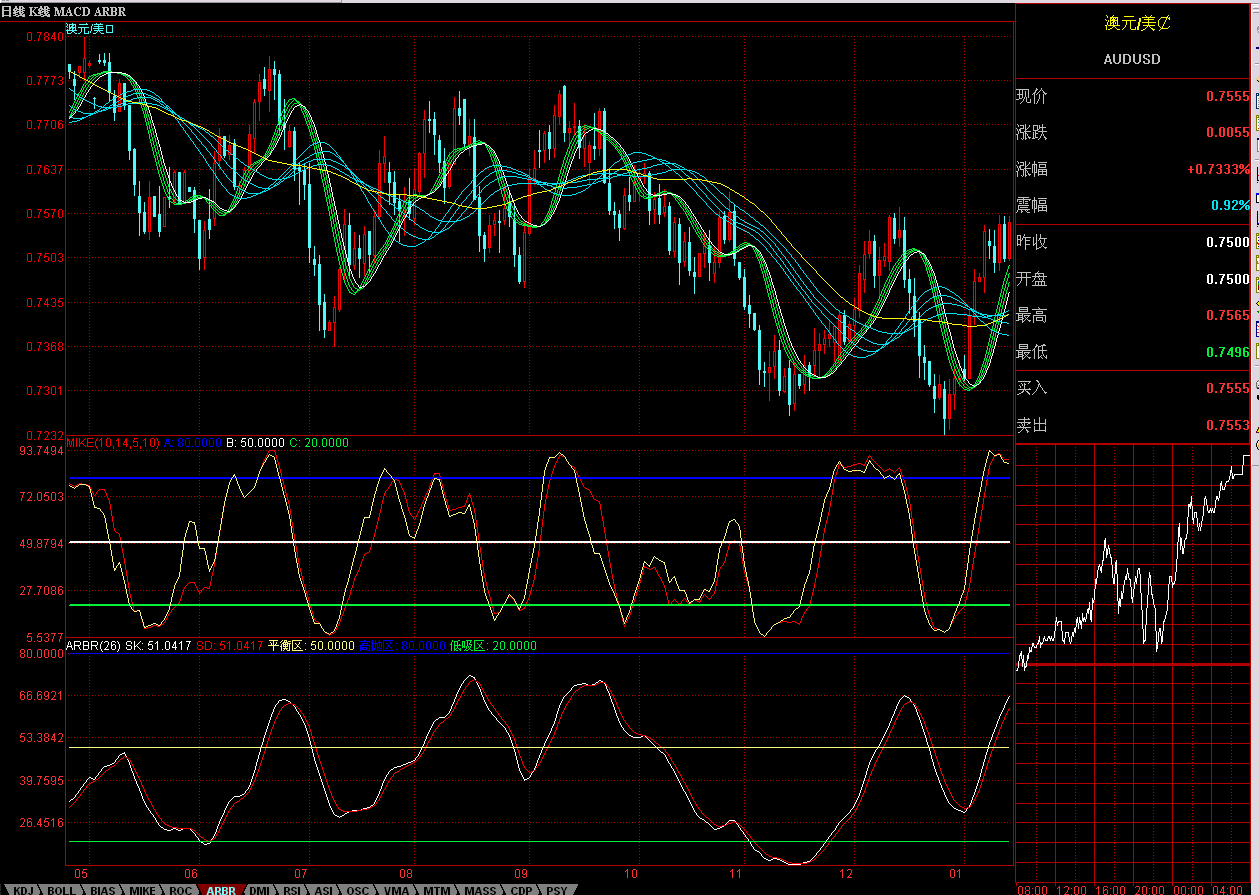Open the RSI indicator tab
The image size is (1259, 895).
point(292,888)
